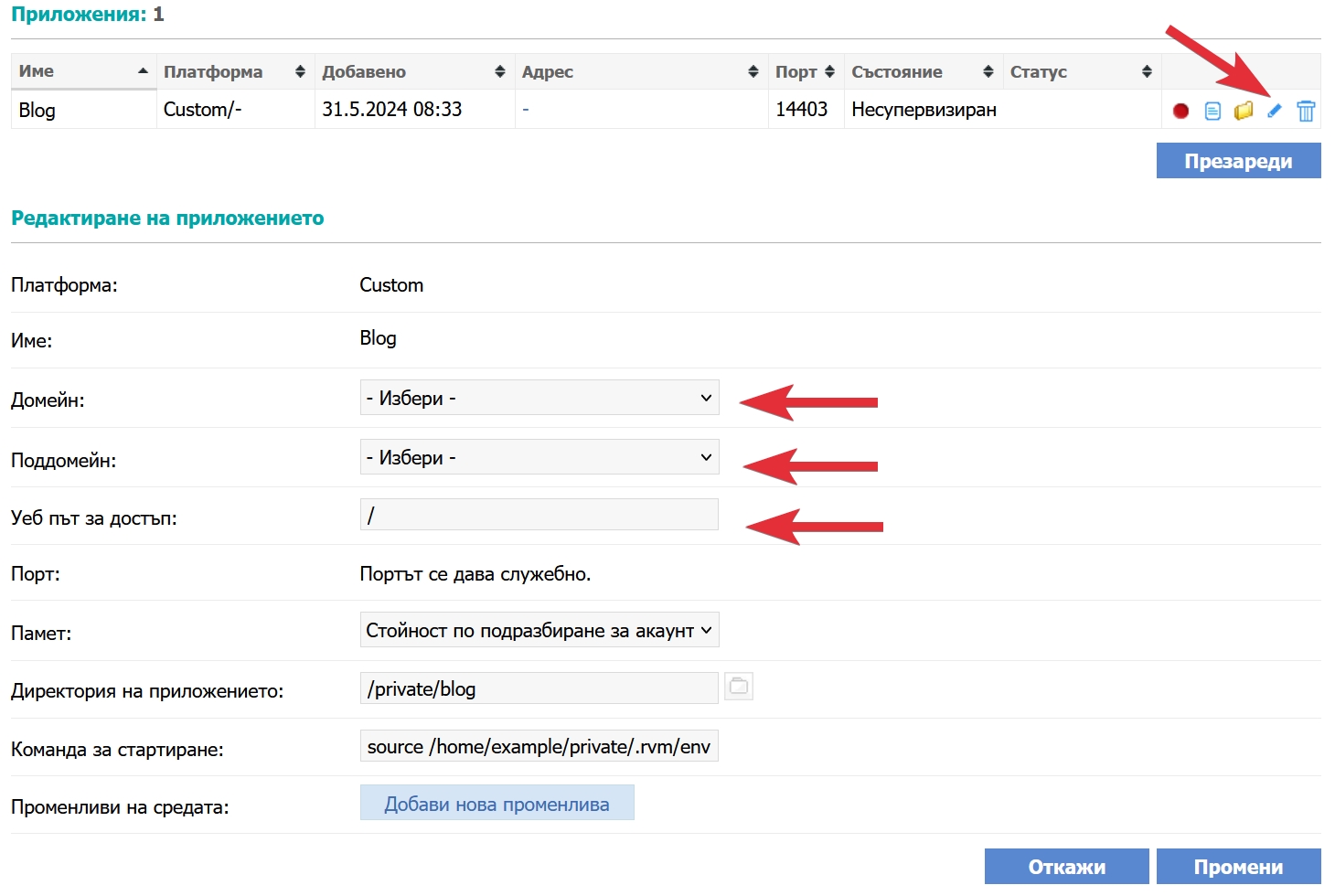Open the Поддомейн dropdown

coord(539,457)
